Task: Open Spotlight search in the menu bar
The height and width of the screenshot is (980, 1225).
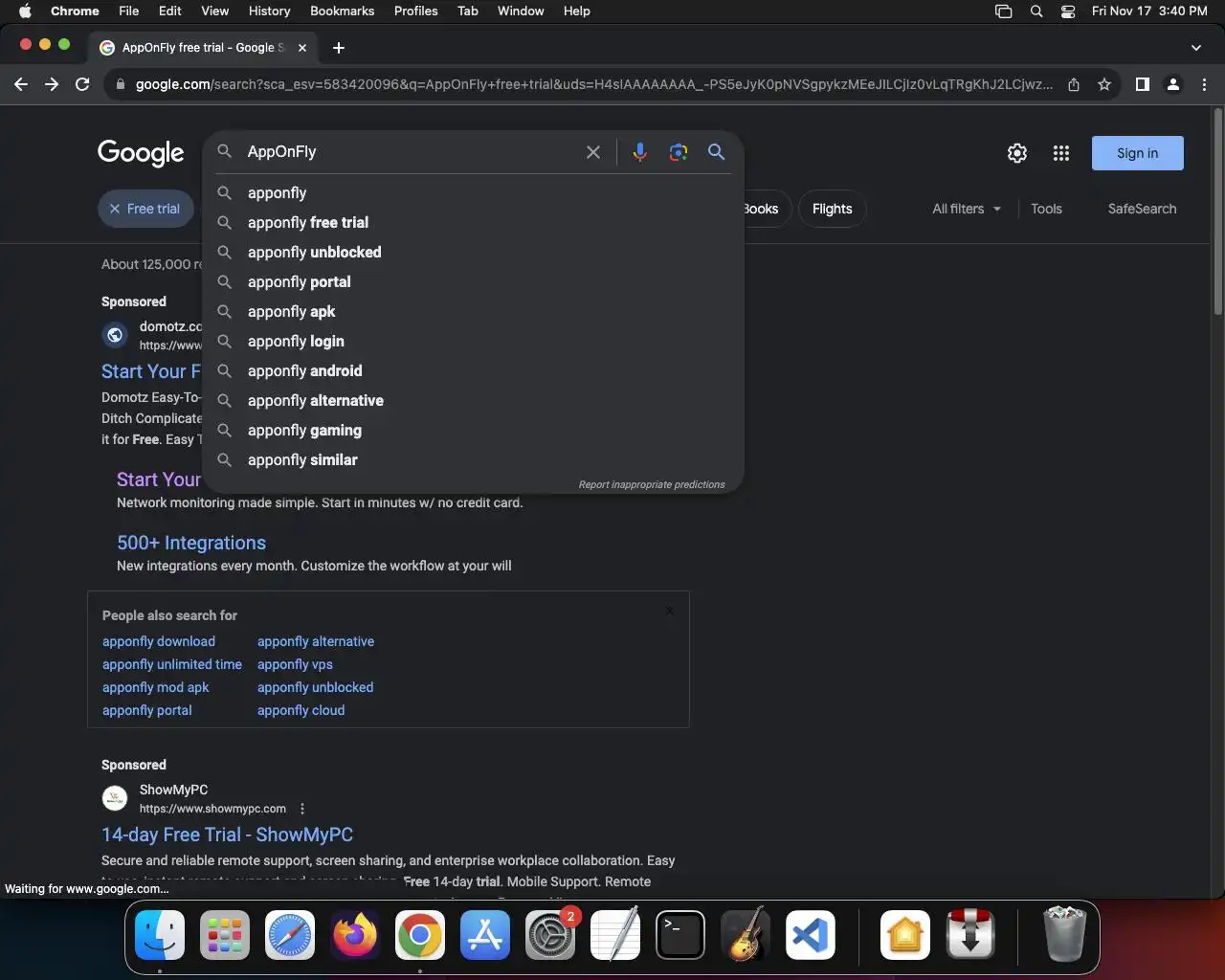Action: coord(1036,11)
